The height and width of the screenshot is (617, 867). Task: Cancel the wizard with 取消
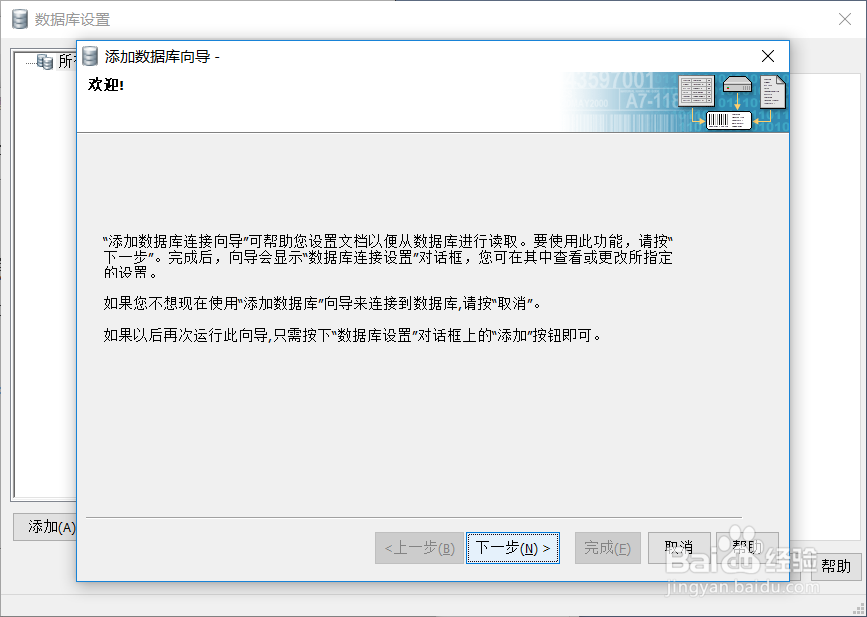point(679,548)
